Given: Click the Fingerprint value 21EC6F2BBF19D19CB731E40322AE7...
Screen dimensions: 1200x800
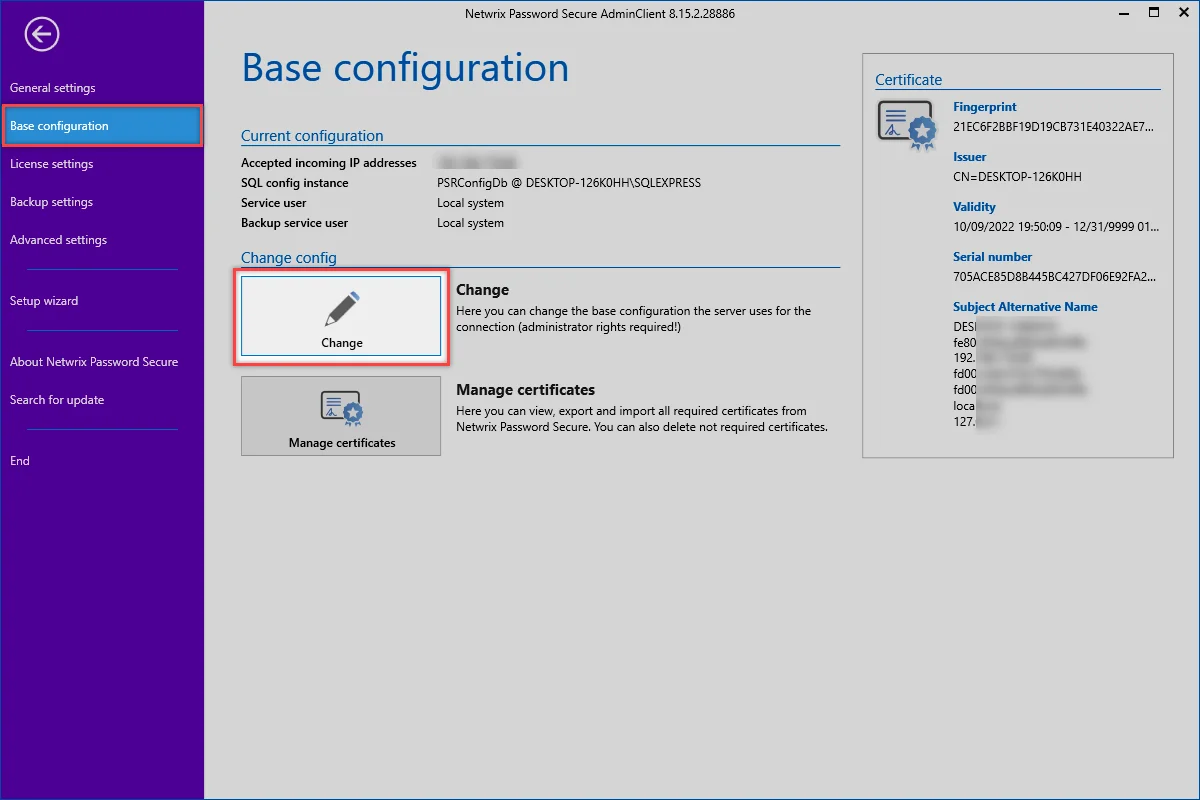Looking at the screenshot, I should click(1053, 127).
